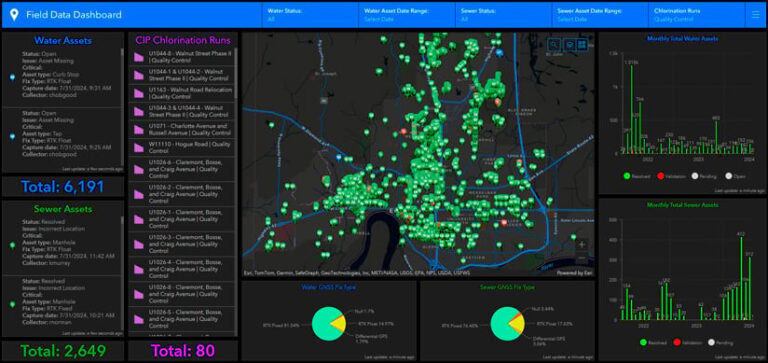Image resolution: width=768 pixels, height=363 pixels.
Task: Click polygon icon for U1044-1 & U1044-2 run
Action: pos(139,75)
